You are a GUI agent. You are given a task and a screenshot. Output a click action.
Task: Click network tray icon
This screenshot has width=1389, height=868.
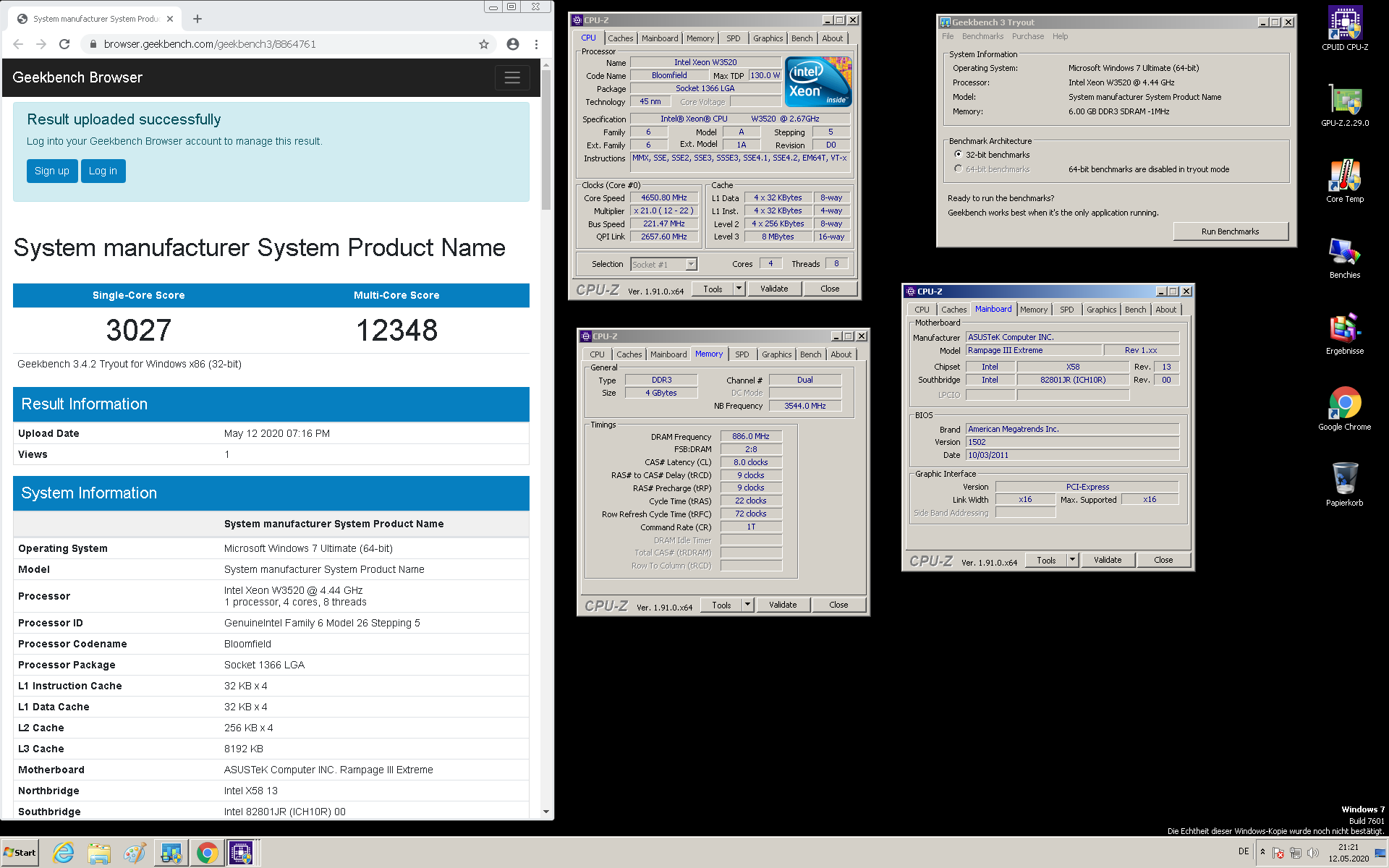tap(1296, 853)
